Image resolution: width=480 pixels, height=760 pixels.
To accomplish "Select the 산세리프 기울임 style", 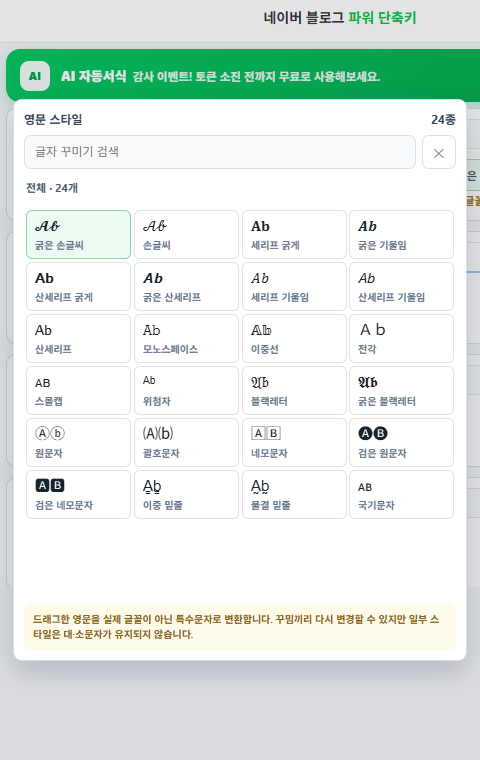I will (401, 286).
